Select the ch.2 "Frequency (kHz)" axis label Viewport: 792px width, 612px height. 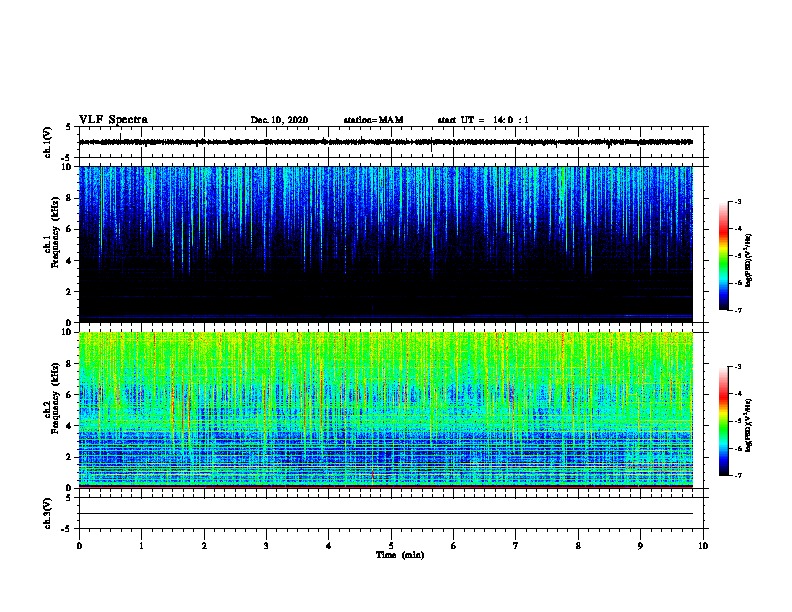click(55, 398)
